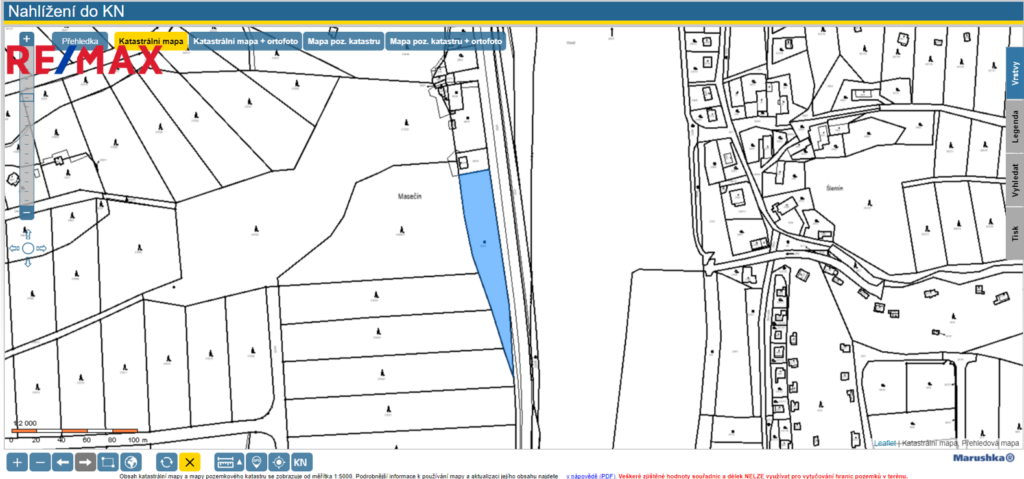
Task: Select the Katastrální mapa tab
Action: [x=151, y=41]
